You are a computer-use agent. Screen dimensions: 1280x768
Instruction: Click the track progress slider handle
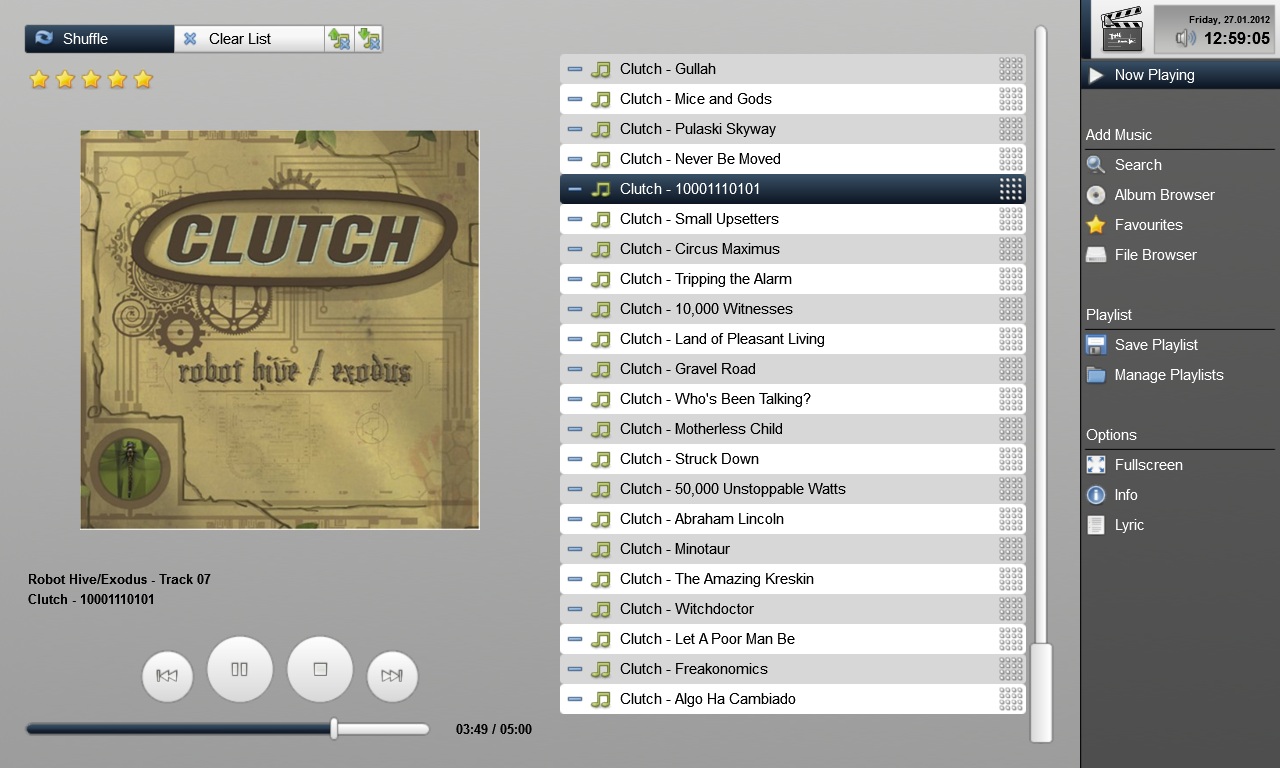point(334,729)
